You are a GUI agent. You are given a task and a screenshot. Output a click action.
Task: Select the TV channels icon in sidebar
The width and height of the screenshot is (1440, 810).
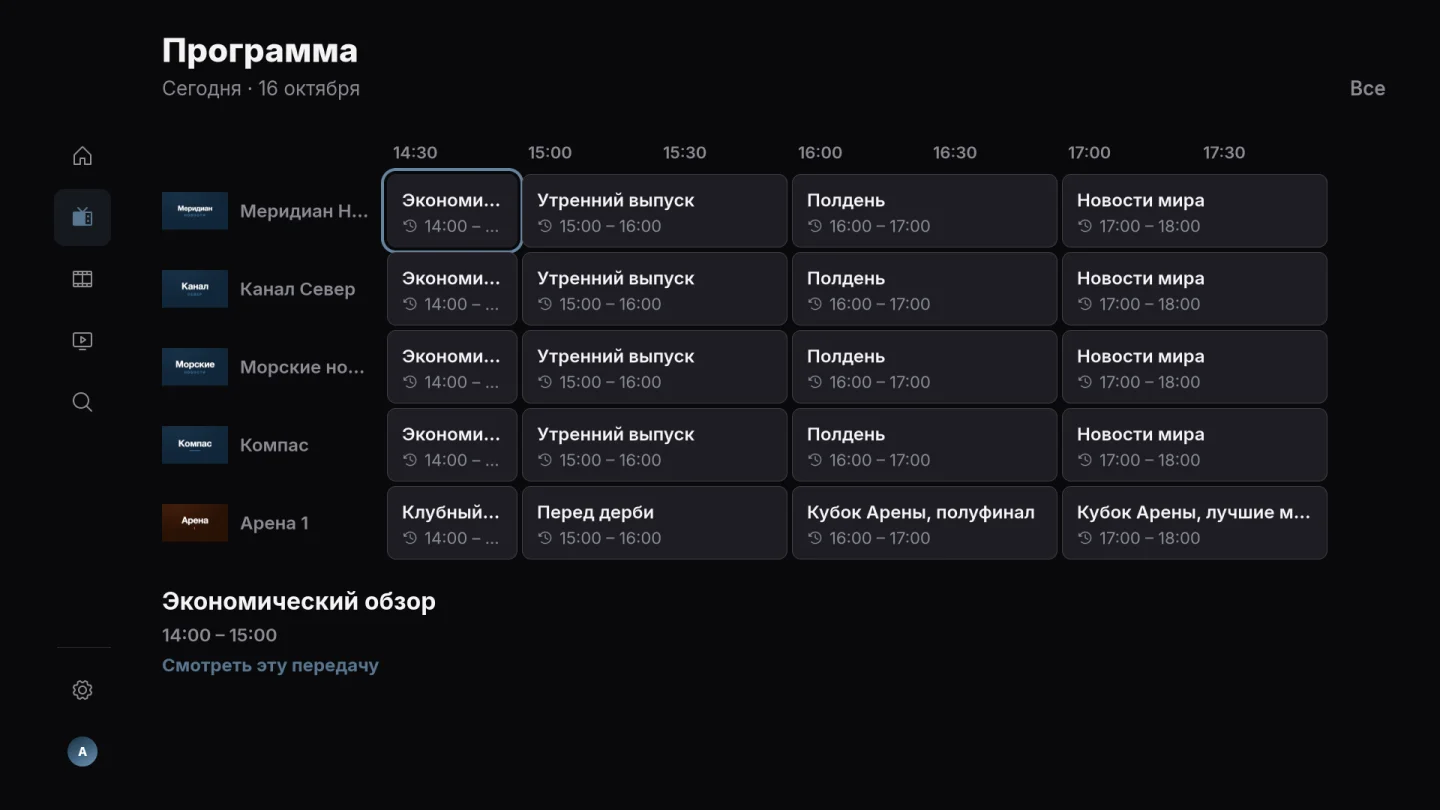[82, 217]
